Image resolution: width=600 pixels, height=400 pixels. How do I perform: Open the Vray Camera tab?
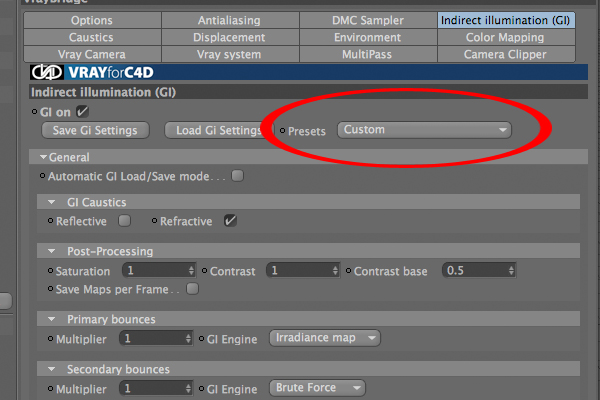click(92, 54)
